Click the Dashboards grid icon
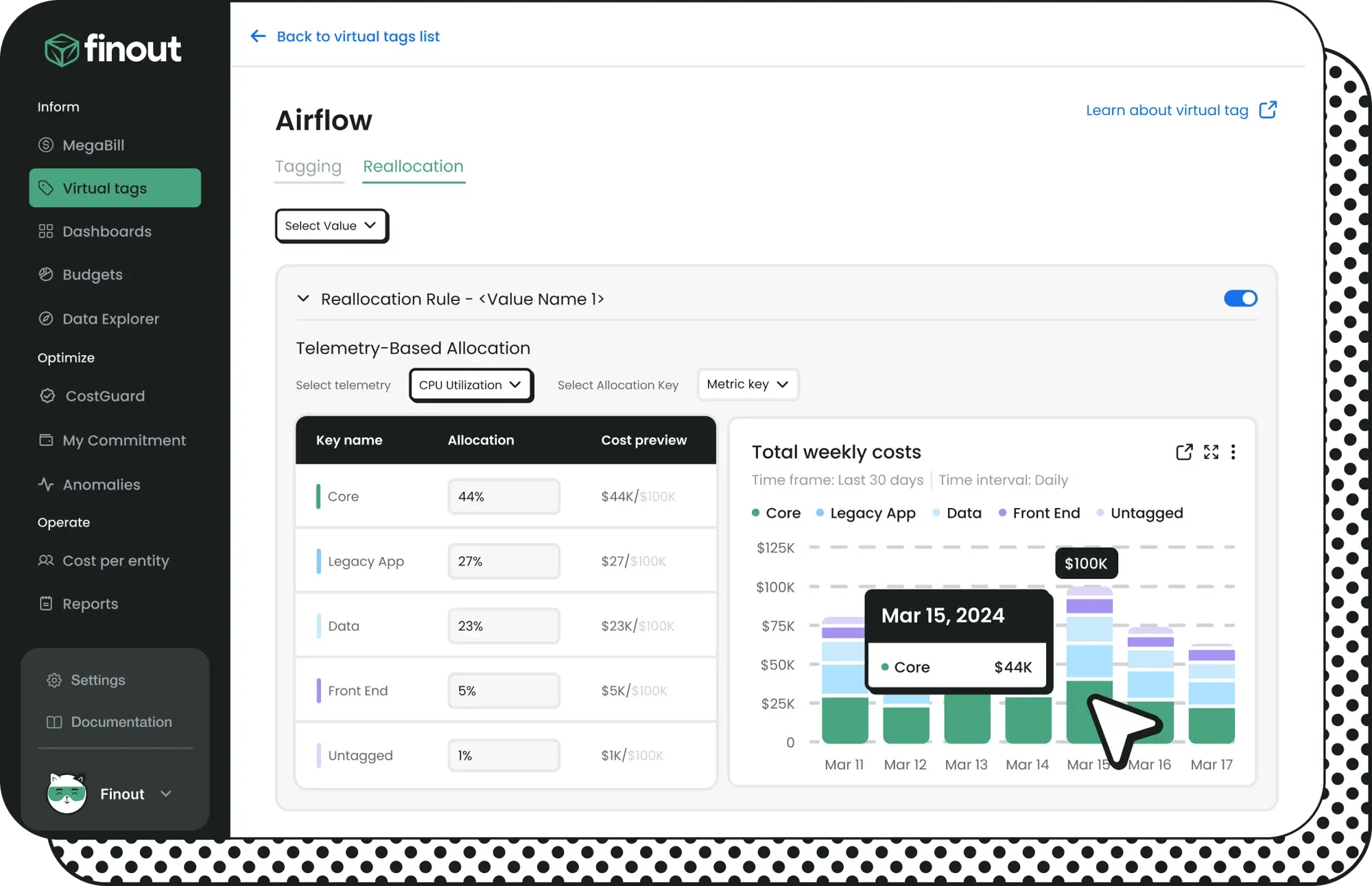1372x886 pixels. pyautogui.click(x=46, y=231)
